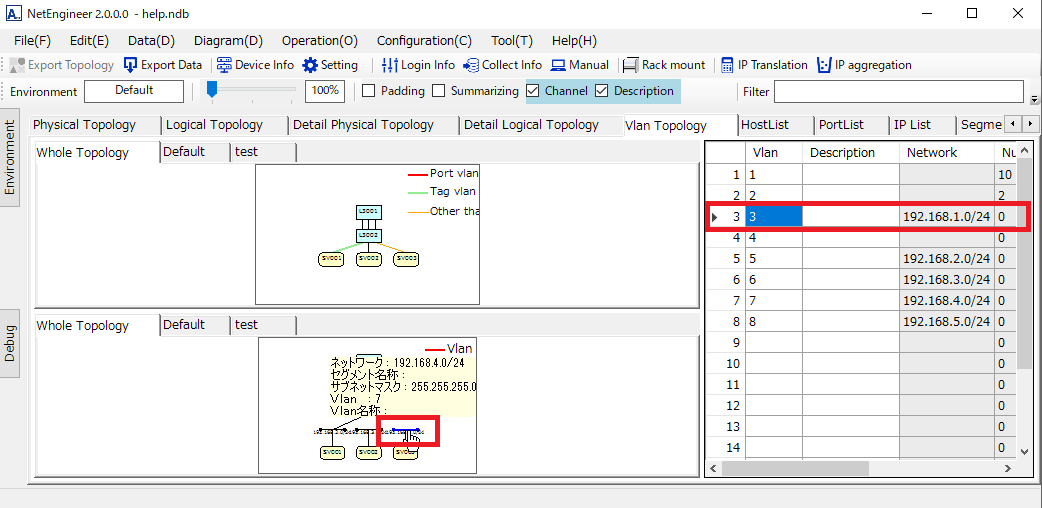Click the Export Data toolbar icon
This screenshot has width=1042, height=508.
click(x=131, y=65)
